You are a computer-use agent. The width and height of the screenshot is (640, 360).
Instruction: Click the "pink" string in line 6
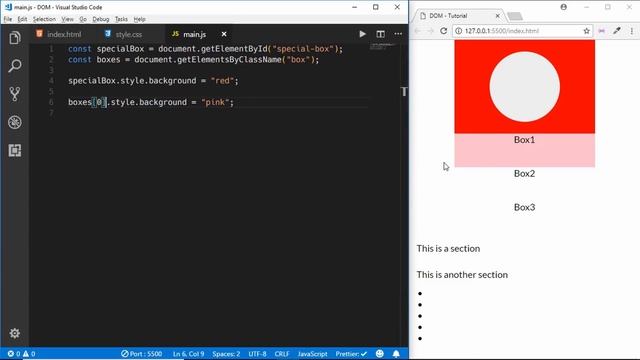pos(215,102)
